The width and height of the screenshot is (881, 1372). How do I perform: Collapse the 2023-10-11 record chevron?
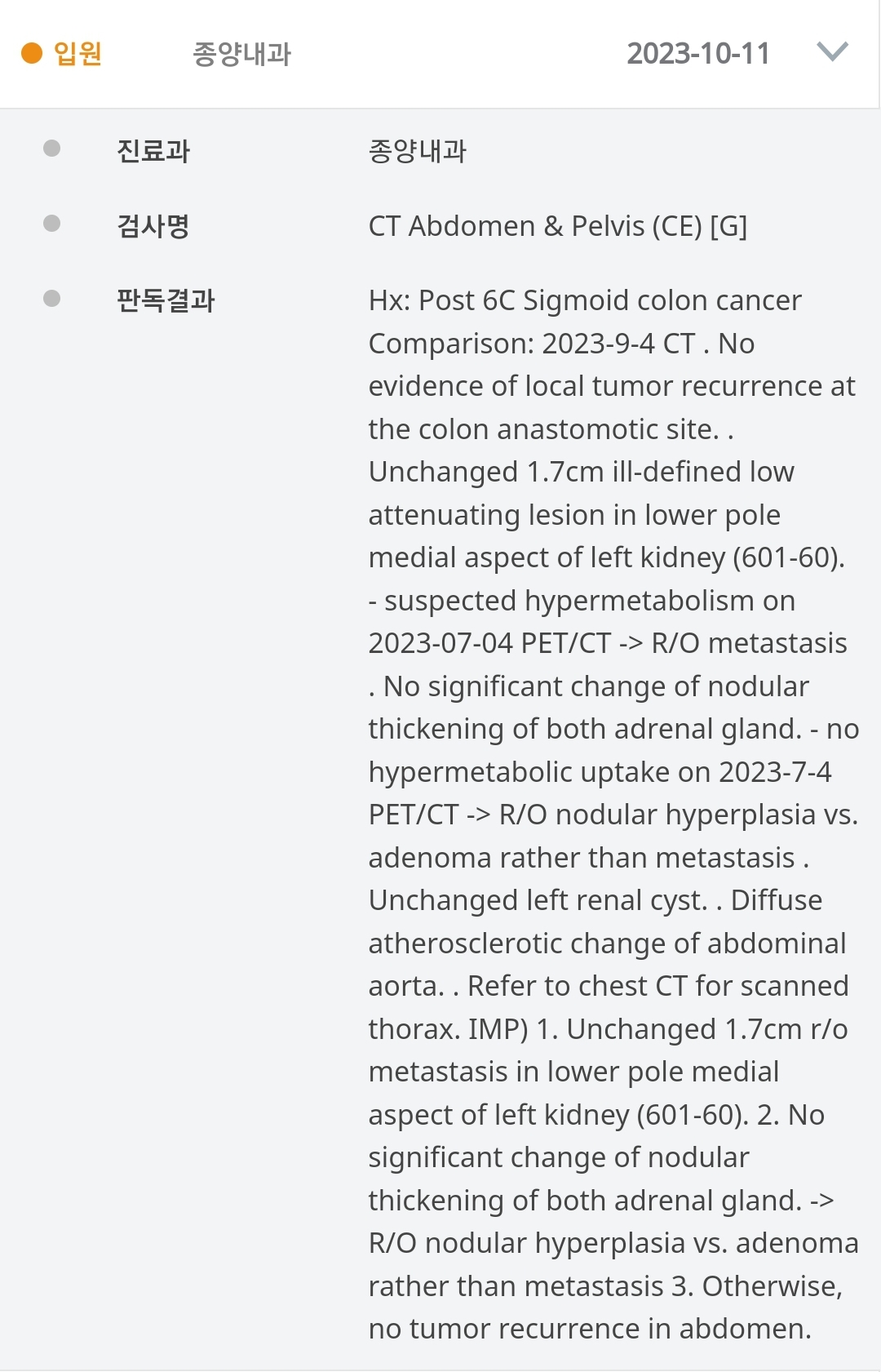pos(832,52)
